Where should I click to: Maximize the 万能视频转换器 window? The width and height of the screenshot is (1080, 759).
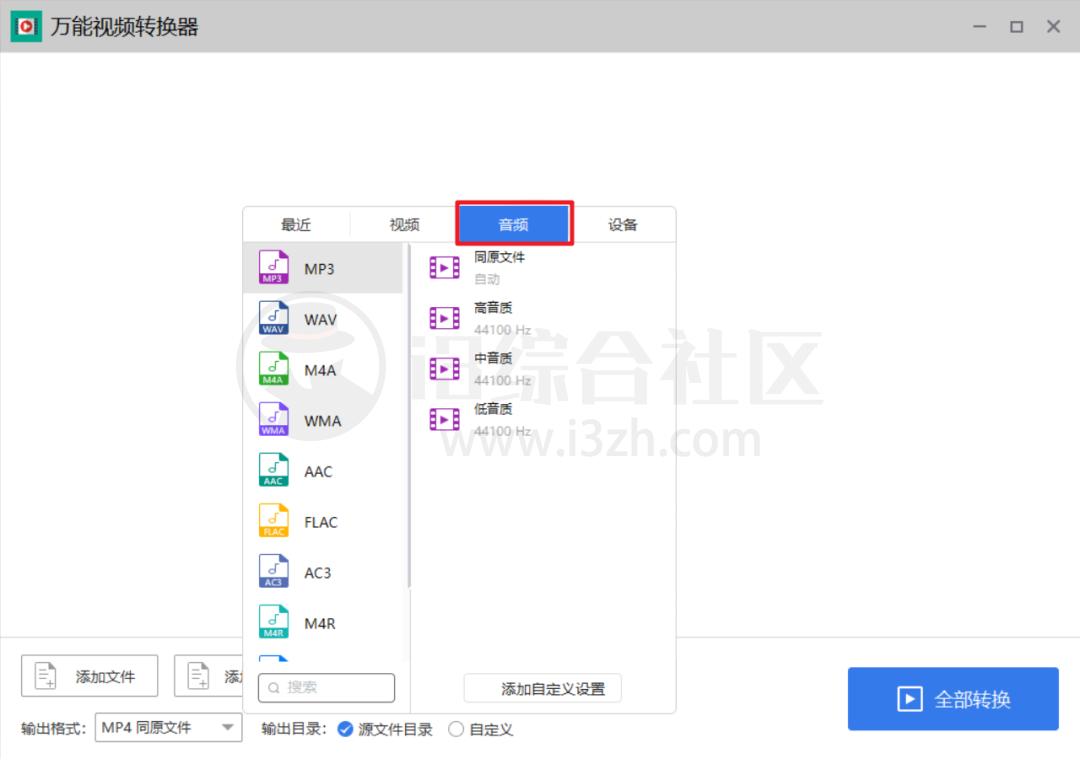pyautogui.click(x=1017, y=27)
